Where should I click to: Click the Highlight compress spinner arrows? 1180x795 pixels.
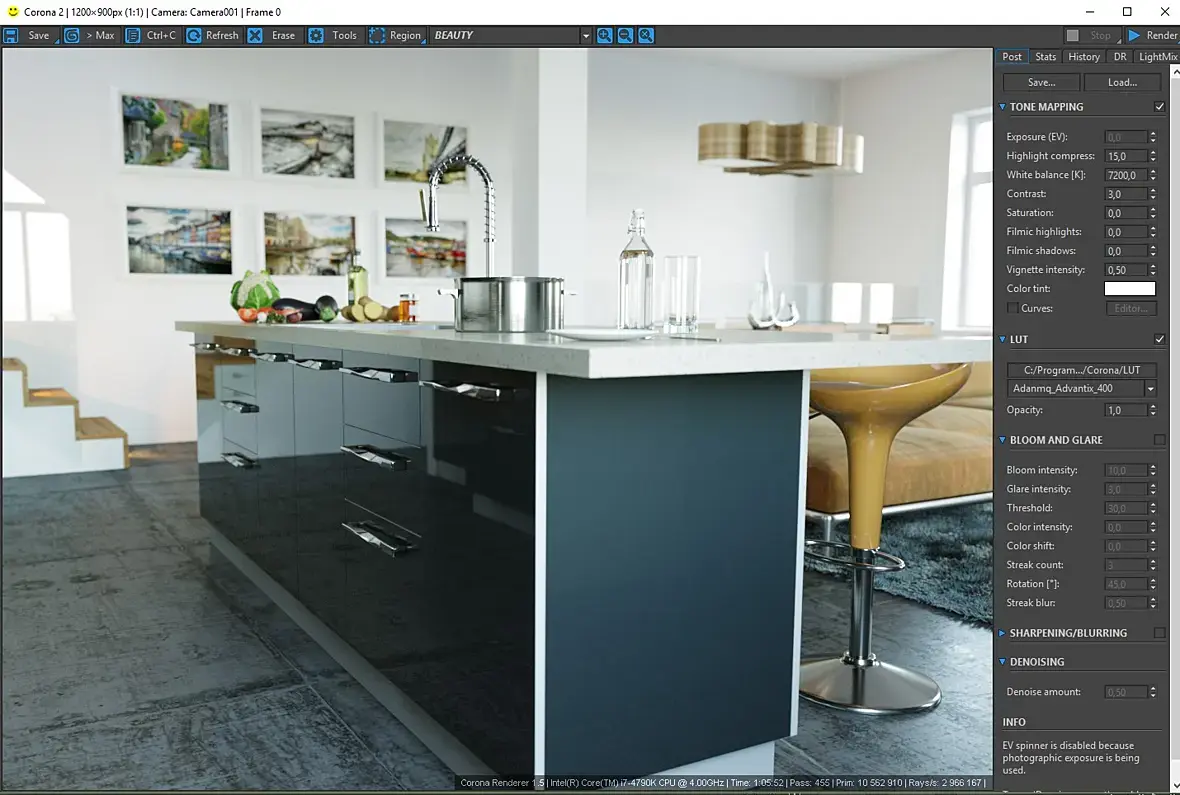[x=1152, y=156]
